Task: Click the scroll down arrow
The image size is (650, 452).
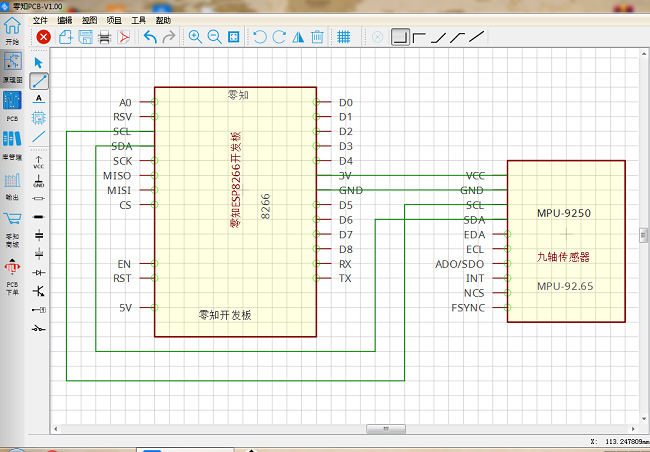Action: [x=644, y=419]
